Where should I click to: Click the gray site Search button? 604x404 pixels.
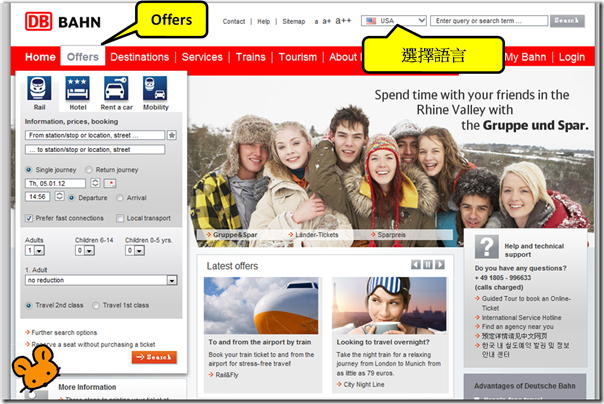(567, 21)
